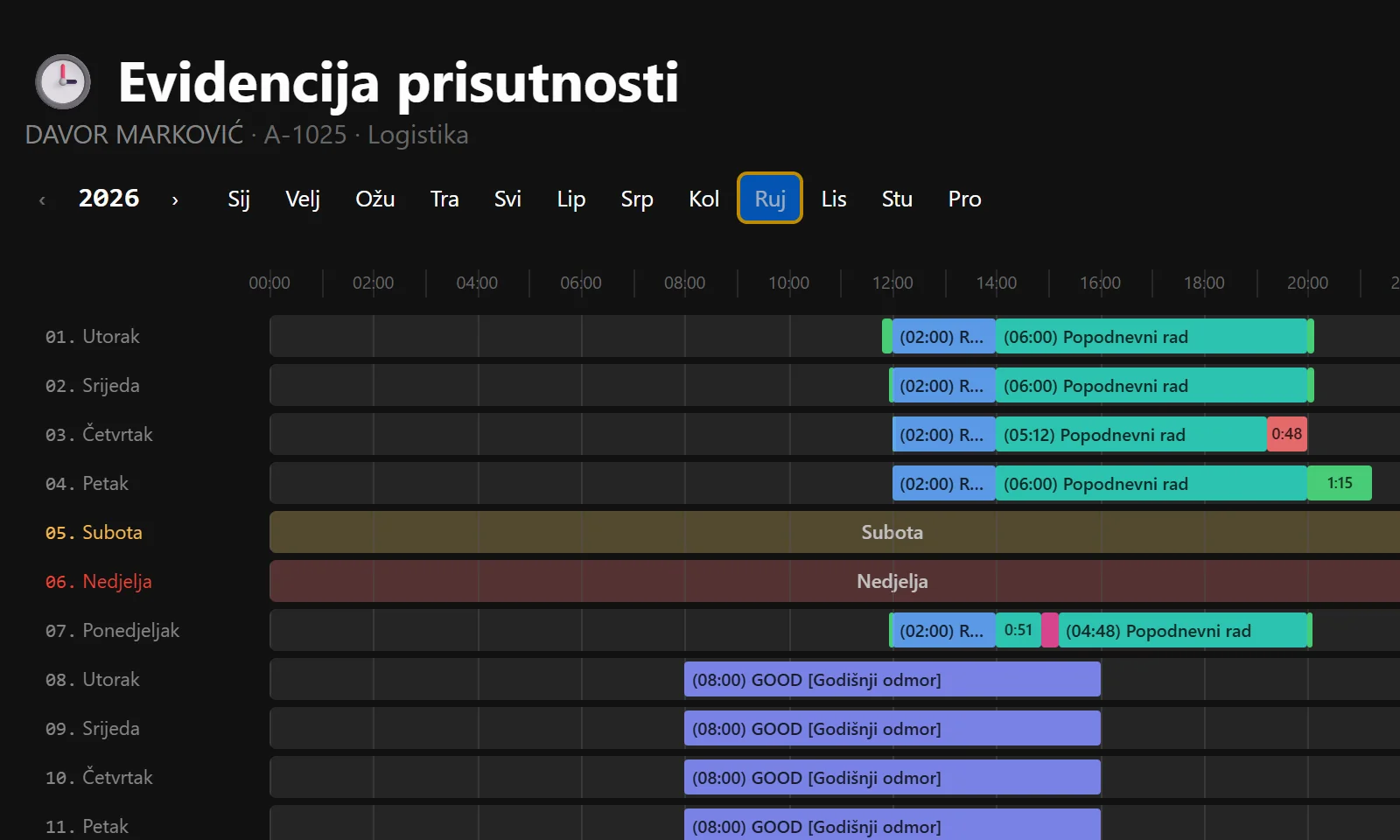Select the (02:00) block on 04. Petak
This screenshot has height=840, width=1400.
click(943, 484)
